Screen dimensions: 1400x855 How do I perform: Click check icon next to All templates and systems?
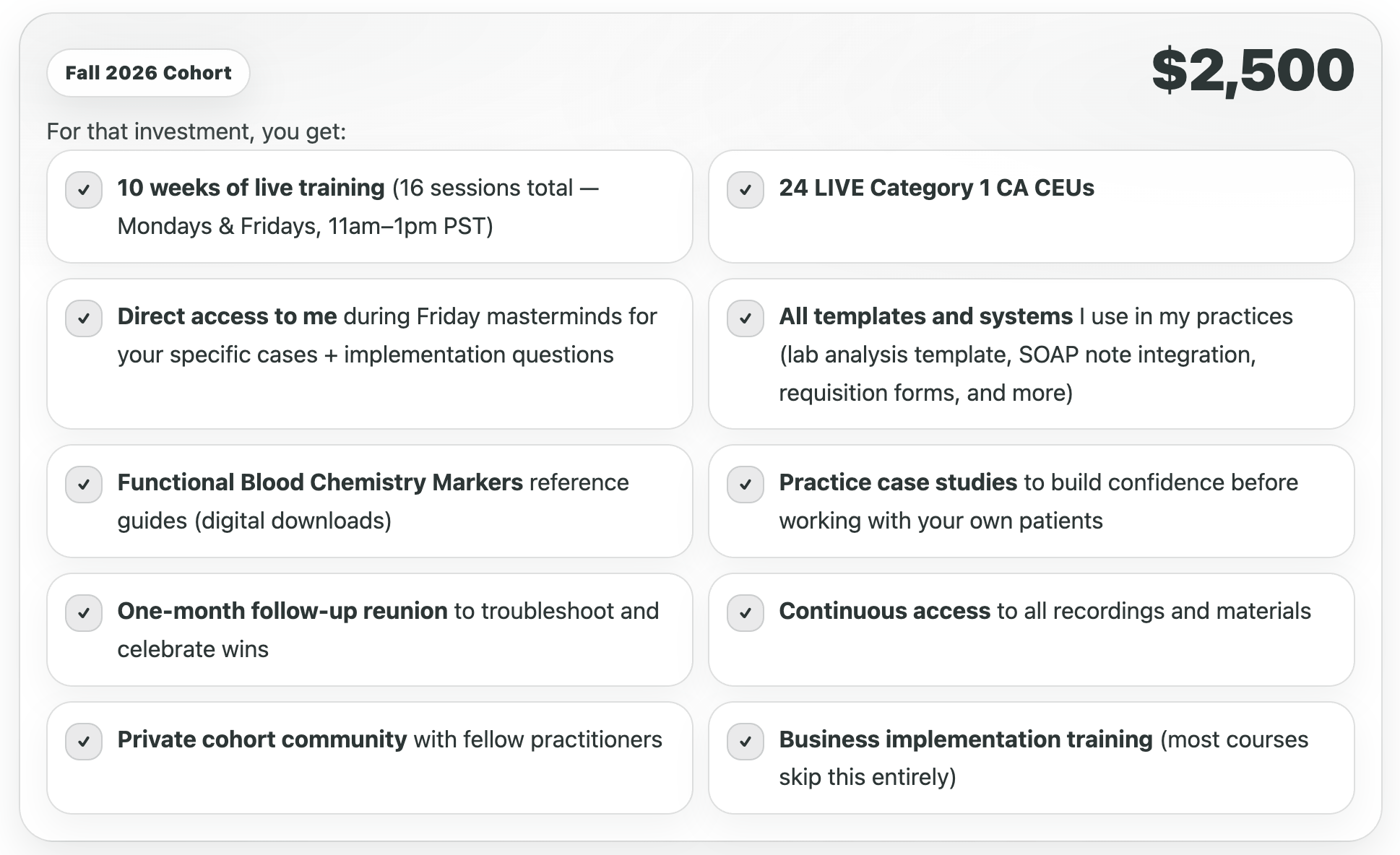pos(746,318)
